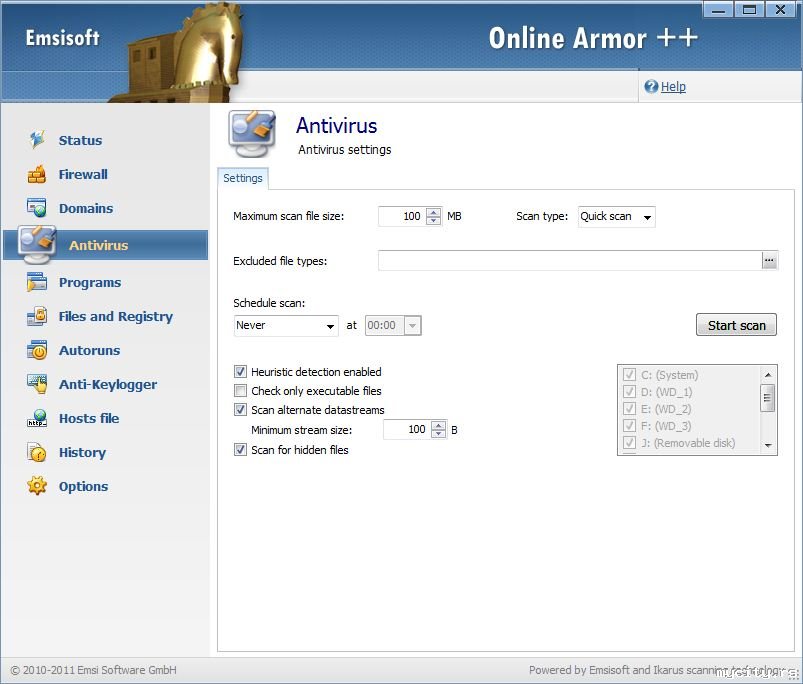This screenshot has height=684, width=803.
Task: Toggle Scan for hidden files checkbox
Action: (240, 450)
